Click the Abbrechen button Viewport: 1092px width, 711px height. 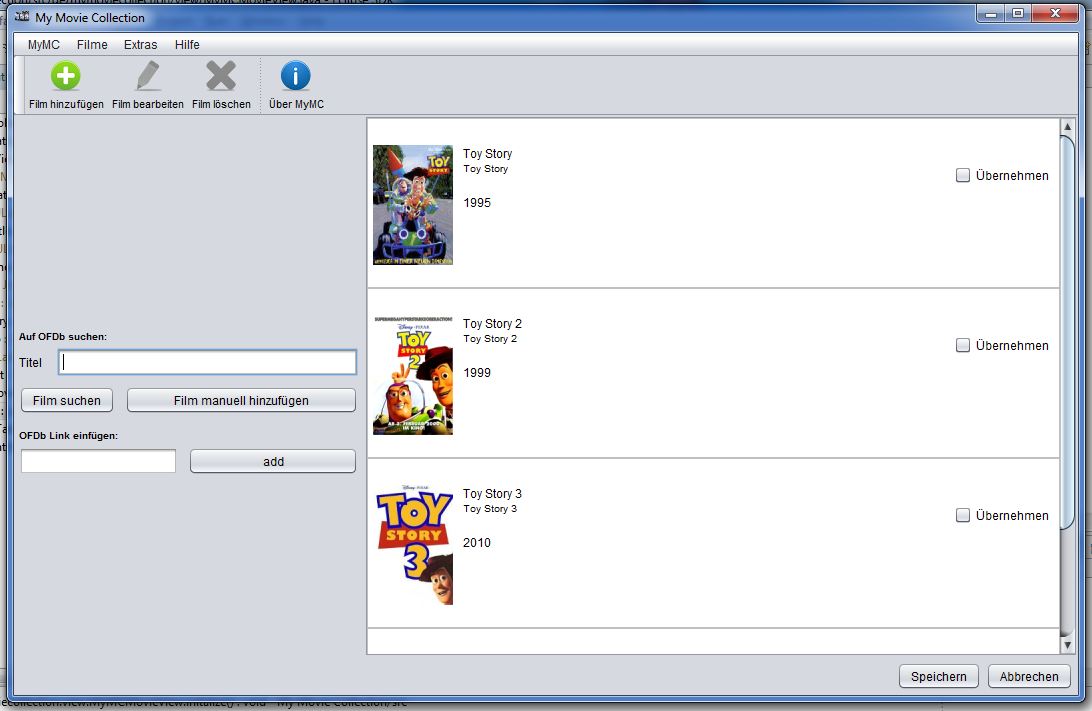(x=1029, y=676)
